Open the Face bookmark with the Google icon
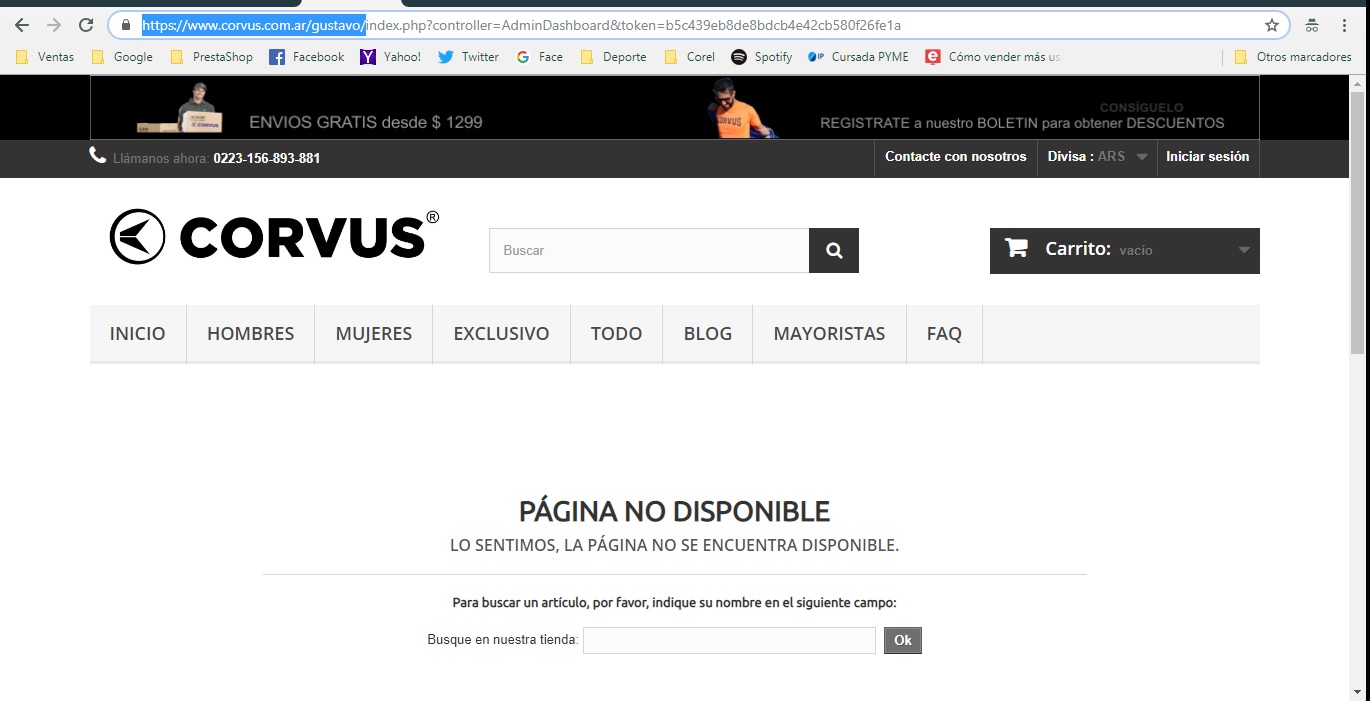 tap(540, 57)
